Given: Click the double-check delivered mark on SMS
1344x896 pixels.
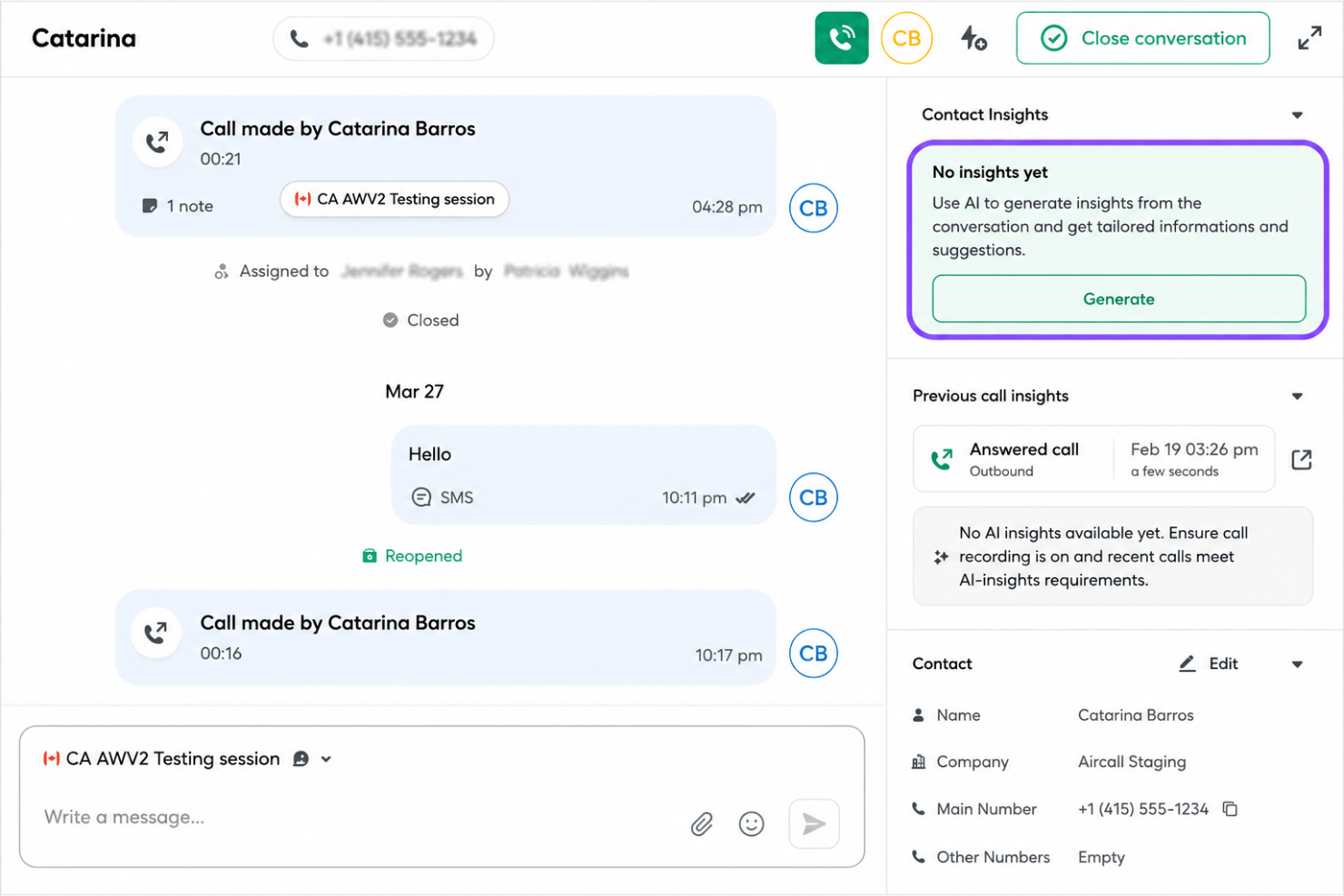Looking at the screenshot, I should coord(746,497).
